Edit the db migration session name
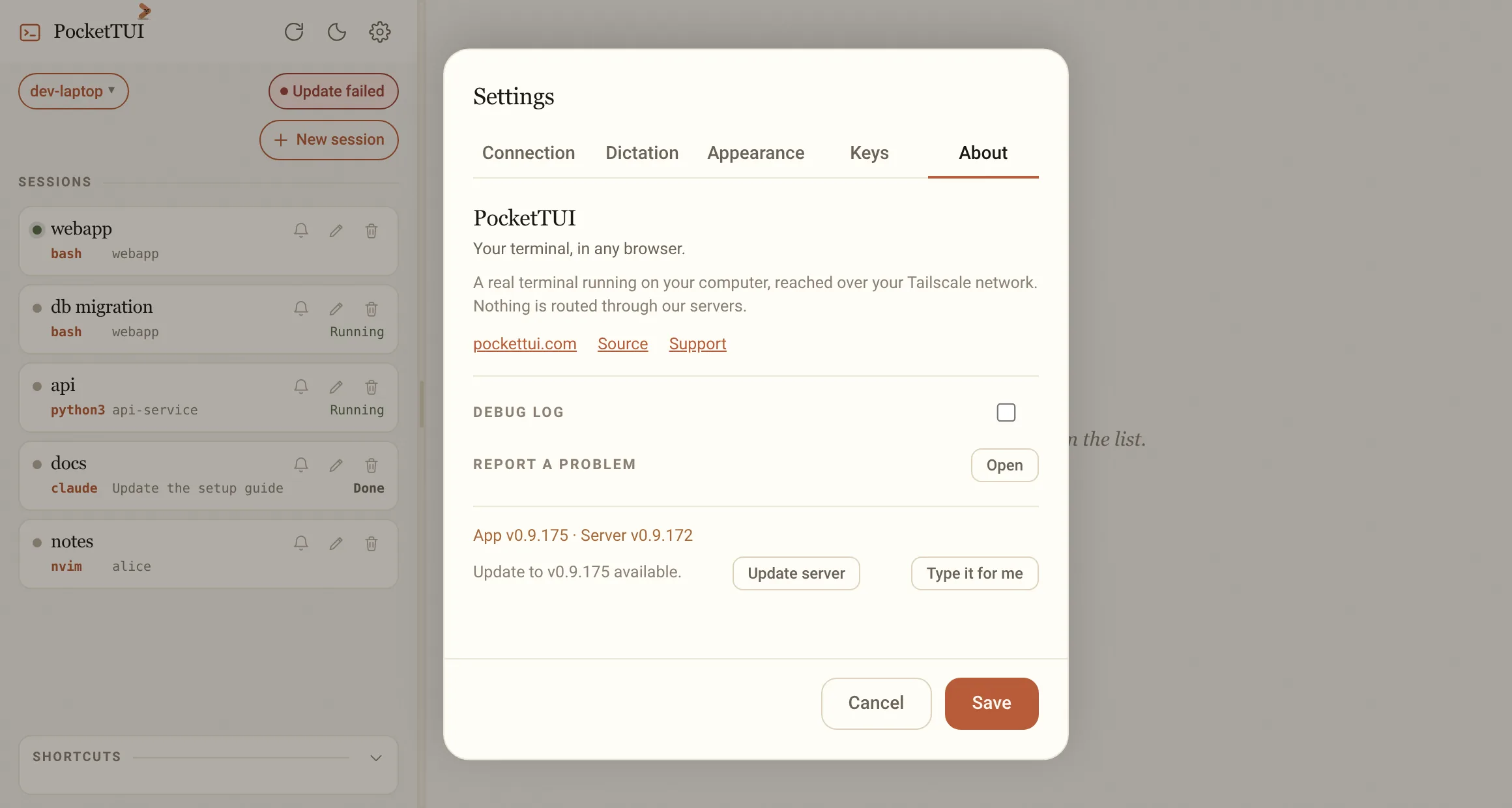The image size is (1512, 808). 336,308
